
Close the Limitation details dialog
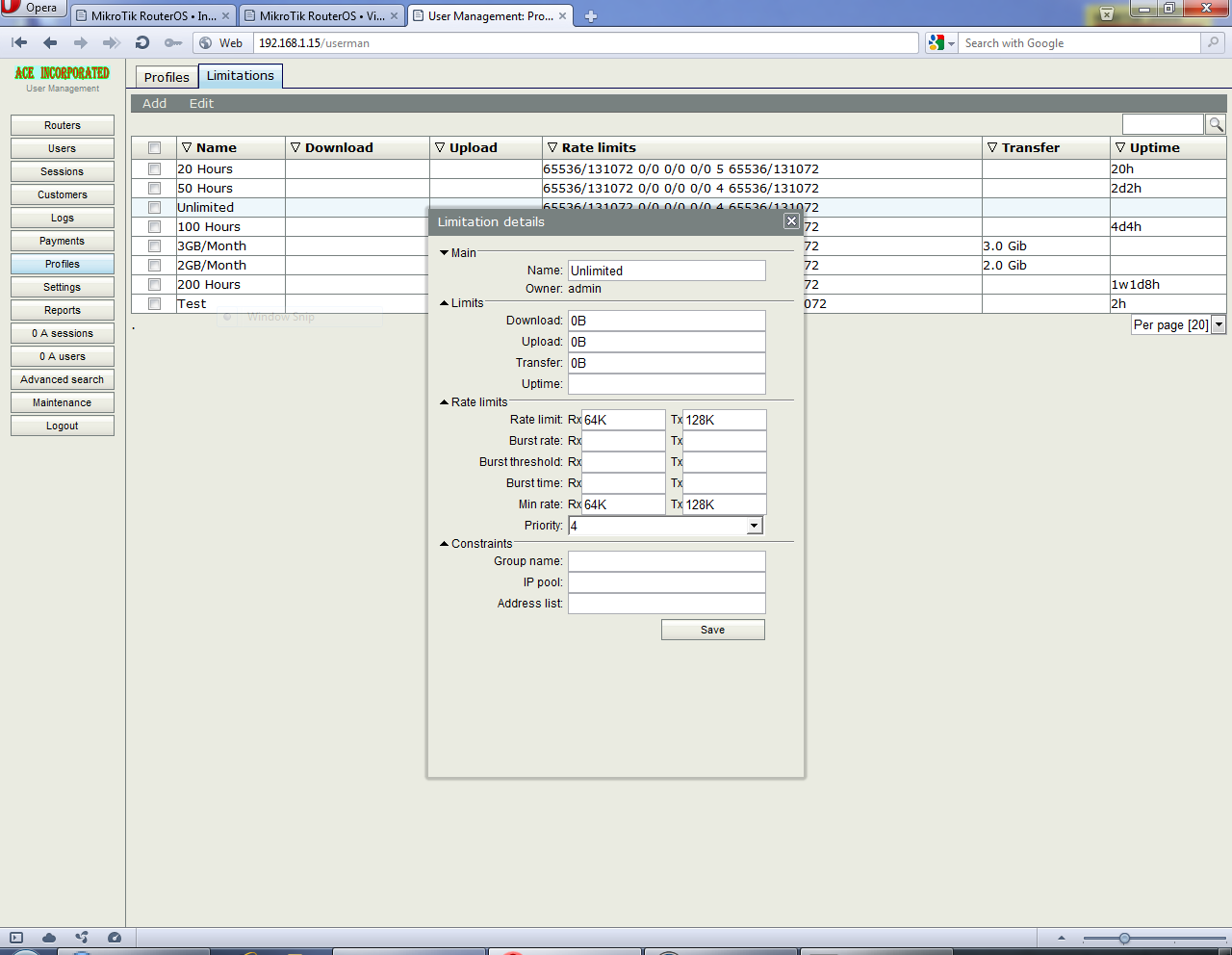791,221
